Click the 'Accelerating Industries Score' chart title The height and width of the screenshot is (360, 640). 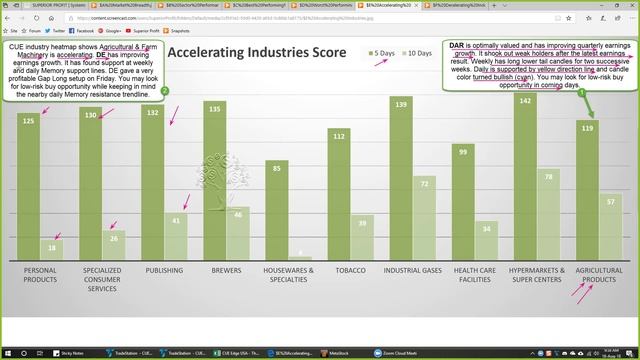[x=257, y=52]
